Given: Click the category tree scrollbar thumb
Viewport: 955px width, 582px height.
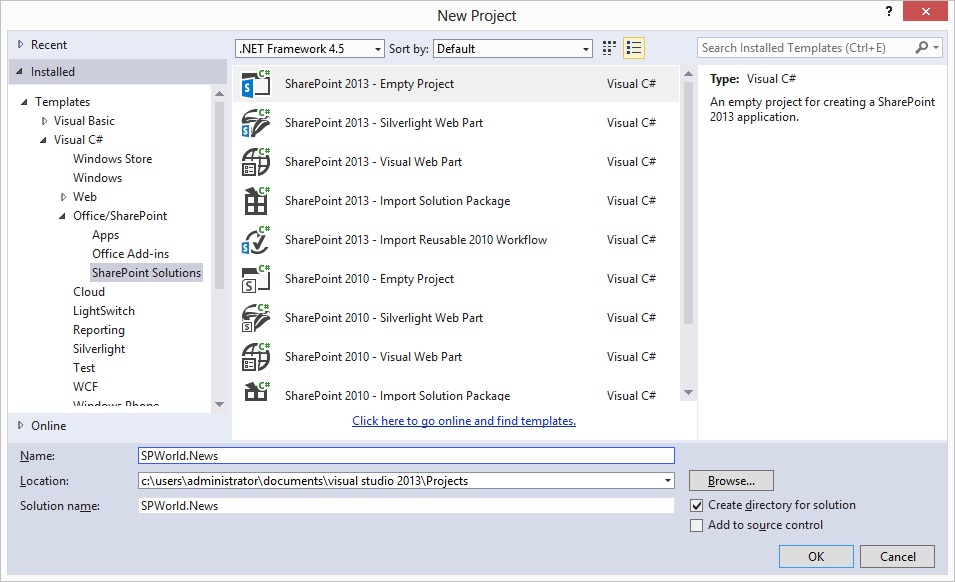Looking at the screenshot, I should (x=219, y=195).
